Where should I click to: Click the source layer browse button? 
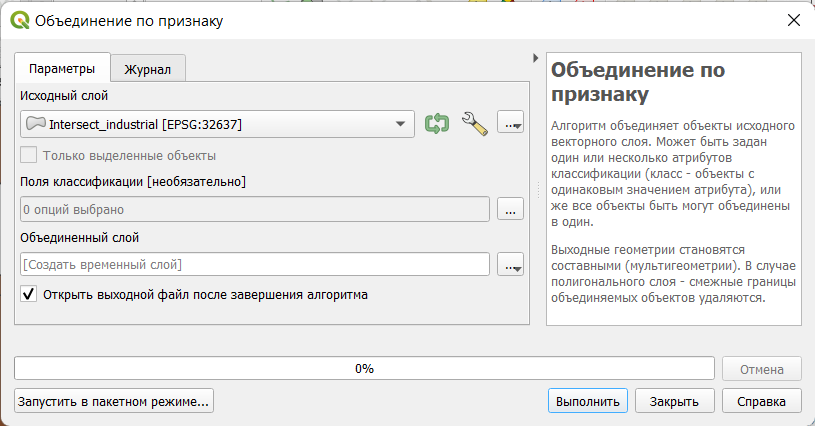510,123
